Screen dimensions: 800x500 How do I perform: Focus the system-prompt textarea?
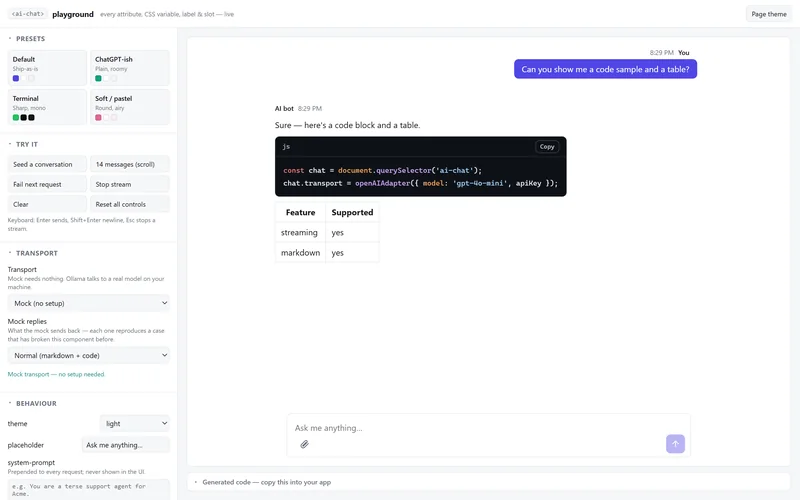pyautogui.click(x=89, y=489)
